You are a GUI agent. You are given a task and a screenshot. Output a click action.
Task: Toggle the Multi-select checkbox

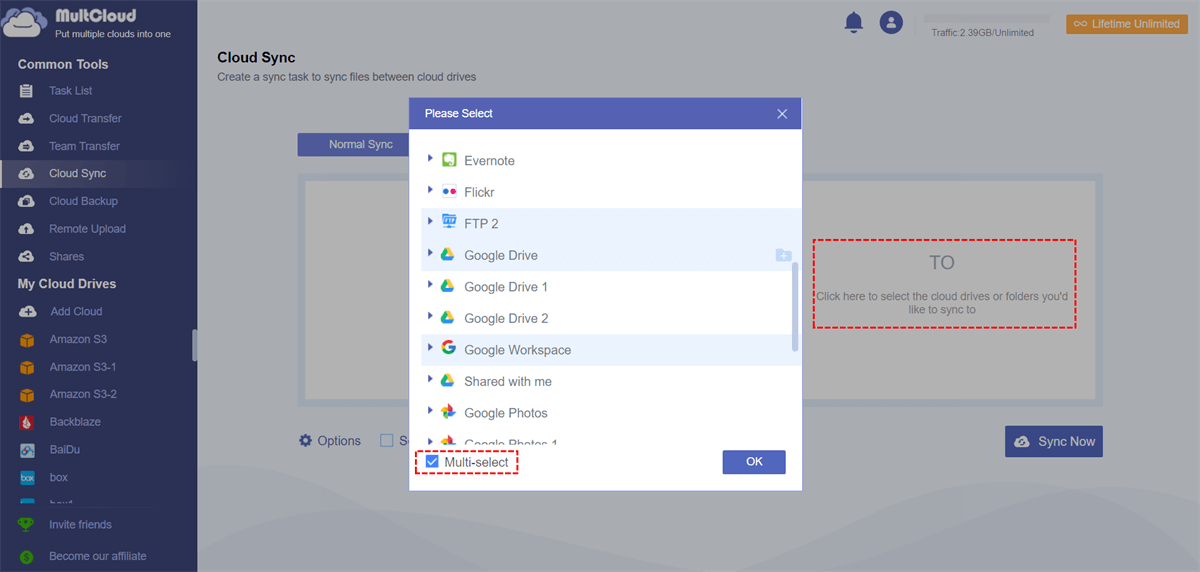point(432,462)
